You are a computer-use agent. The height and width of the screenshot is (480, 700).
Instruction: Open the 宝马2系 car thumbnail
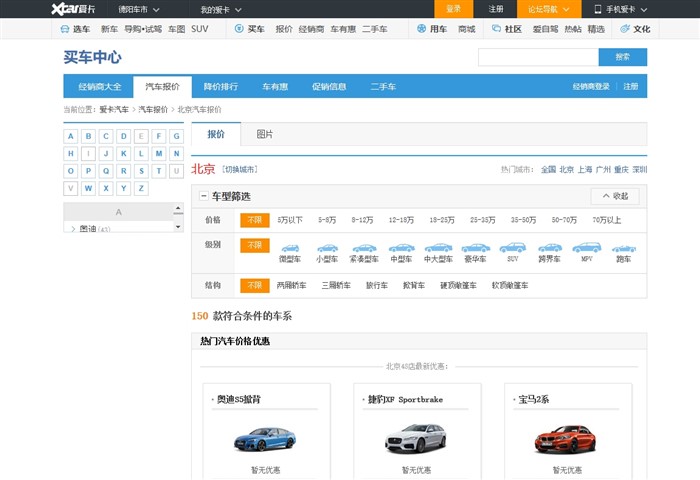566,439
